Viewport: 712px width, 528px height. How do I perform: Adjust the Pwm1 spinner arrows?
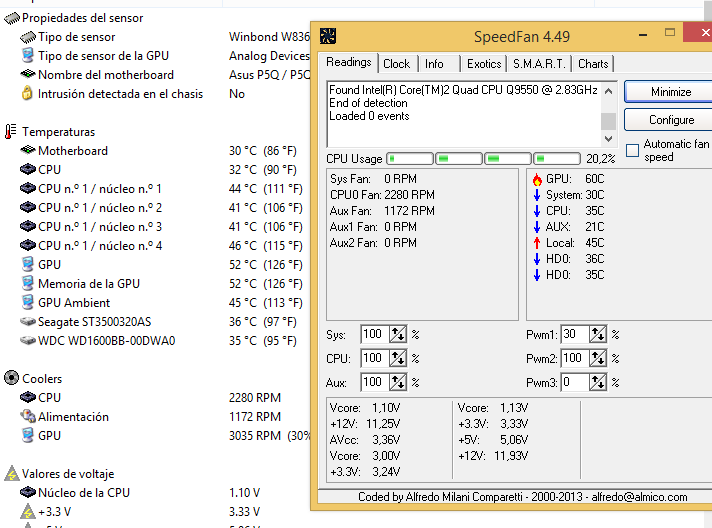click(x=598, y=335)
